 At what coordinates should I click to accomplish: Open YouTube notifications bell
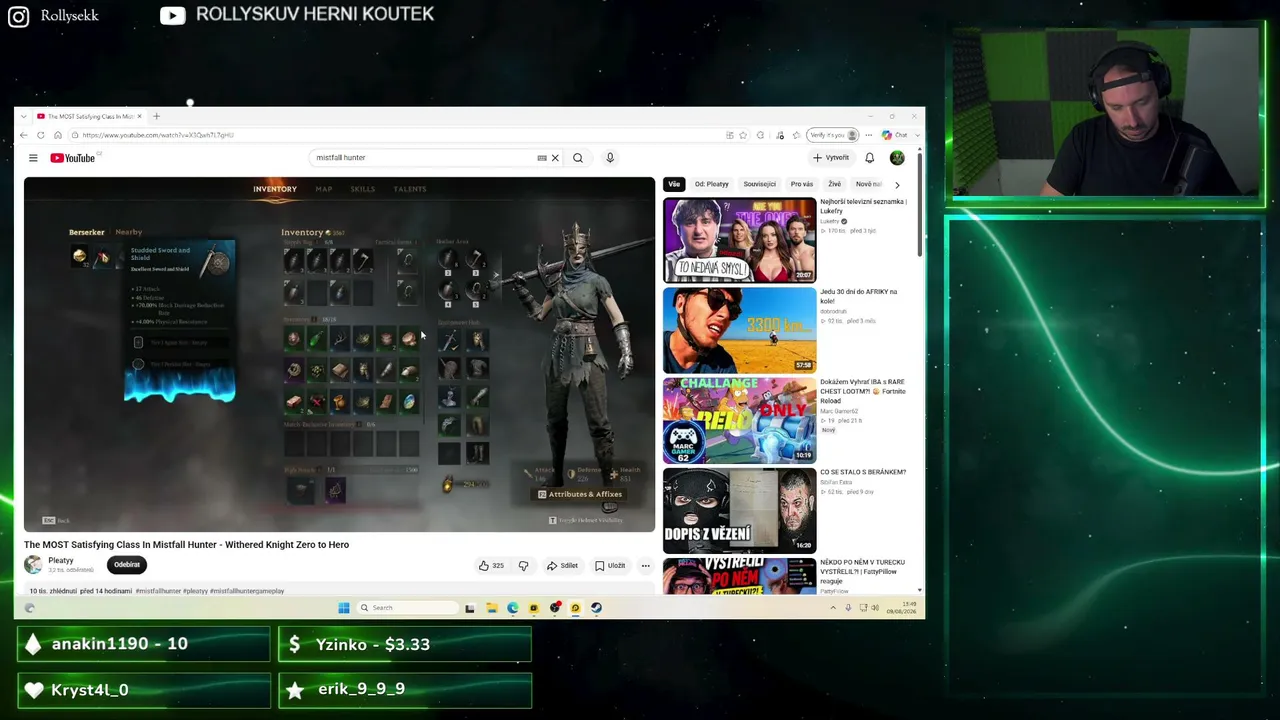[x=869, y=158]
